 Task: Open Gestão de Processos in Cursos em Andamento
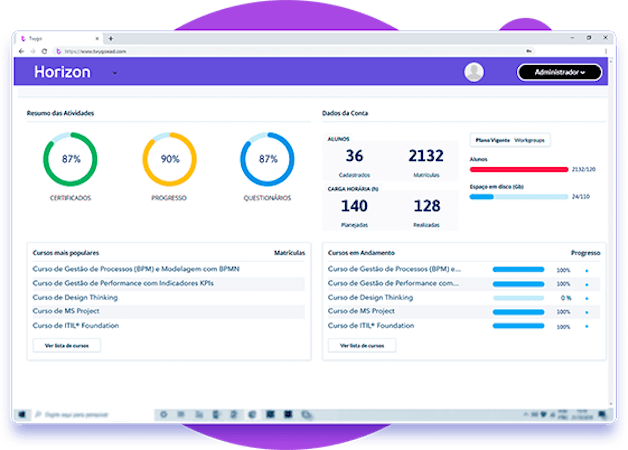coord(394,269)
